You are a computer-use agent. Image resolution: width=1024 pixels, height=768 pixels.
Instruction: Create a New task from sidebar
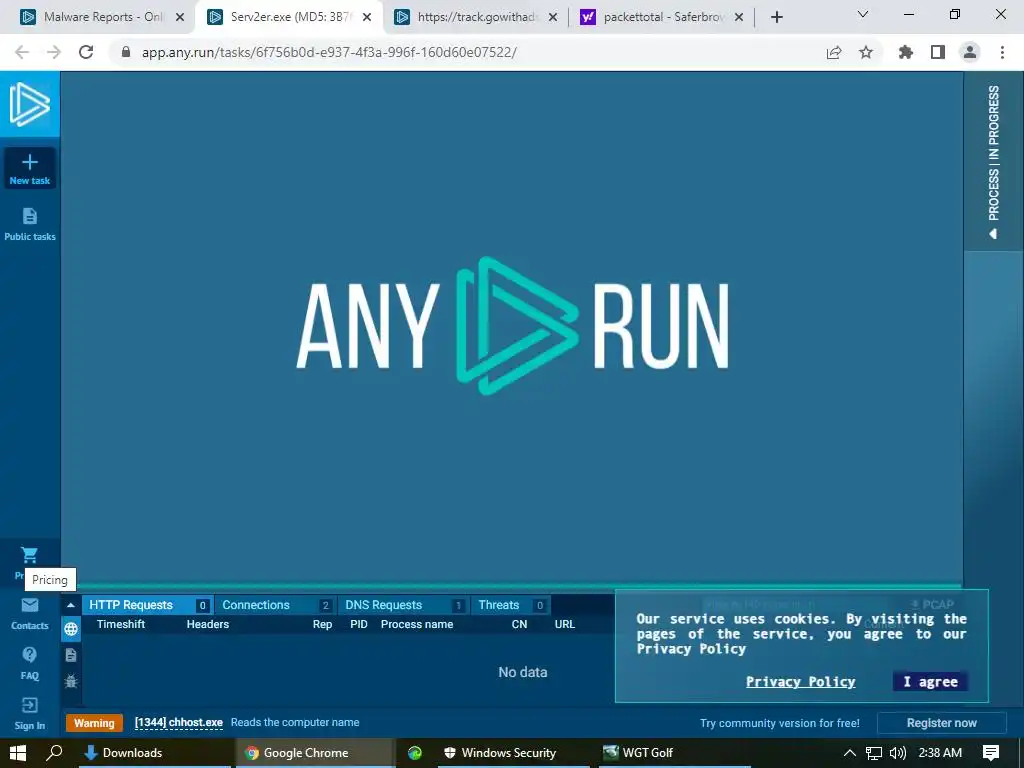(x=29, y=168)
